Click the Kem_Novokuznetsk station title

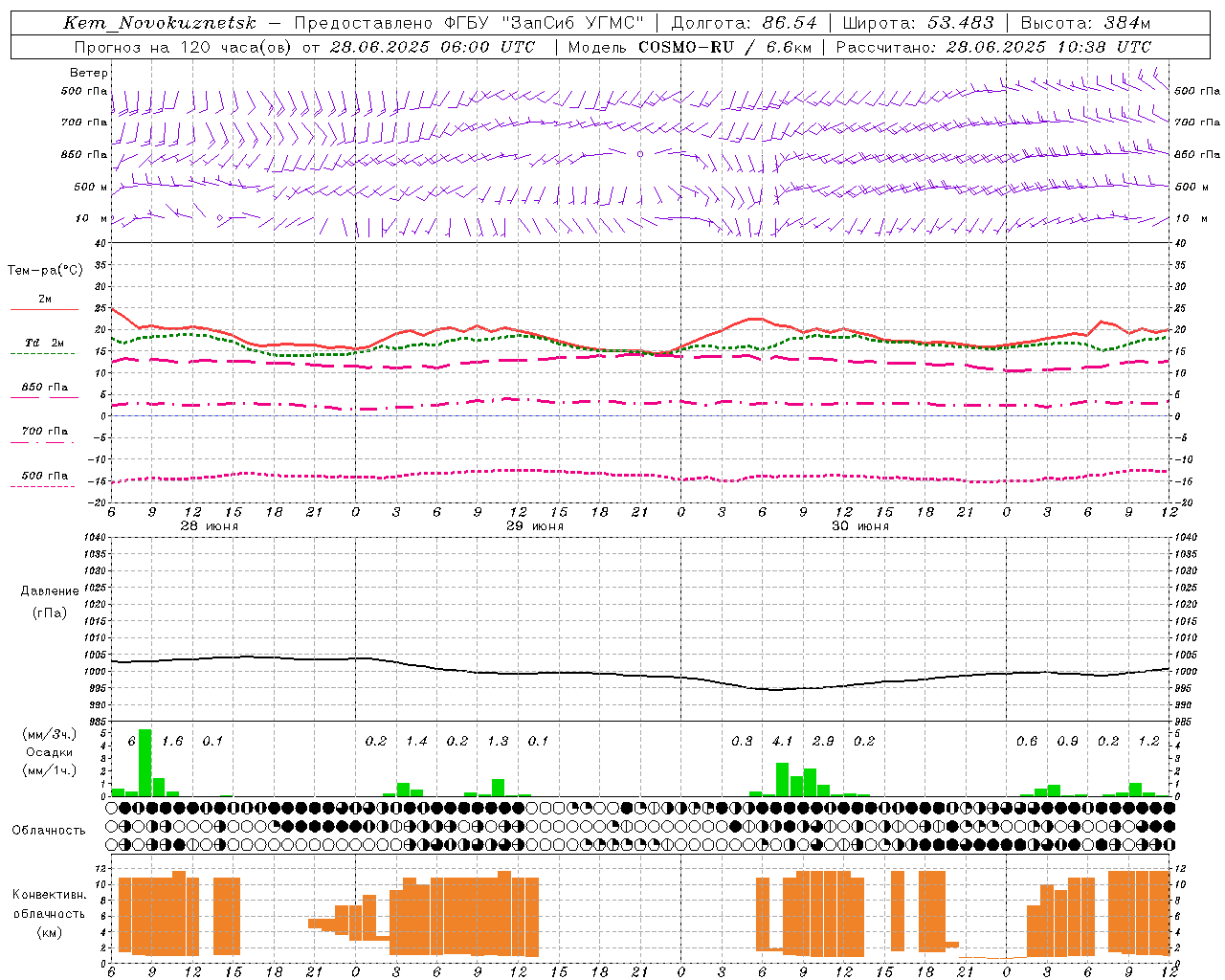click(x=160, y=23)
